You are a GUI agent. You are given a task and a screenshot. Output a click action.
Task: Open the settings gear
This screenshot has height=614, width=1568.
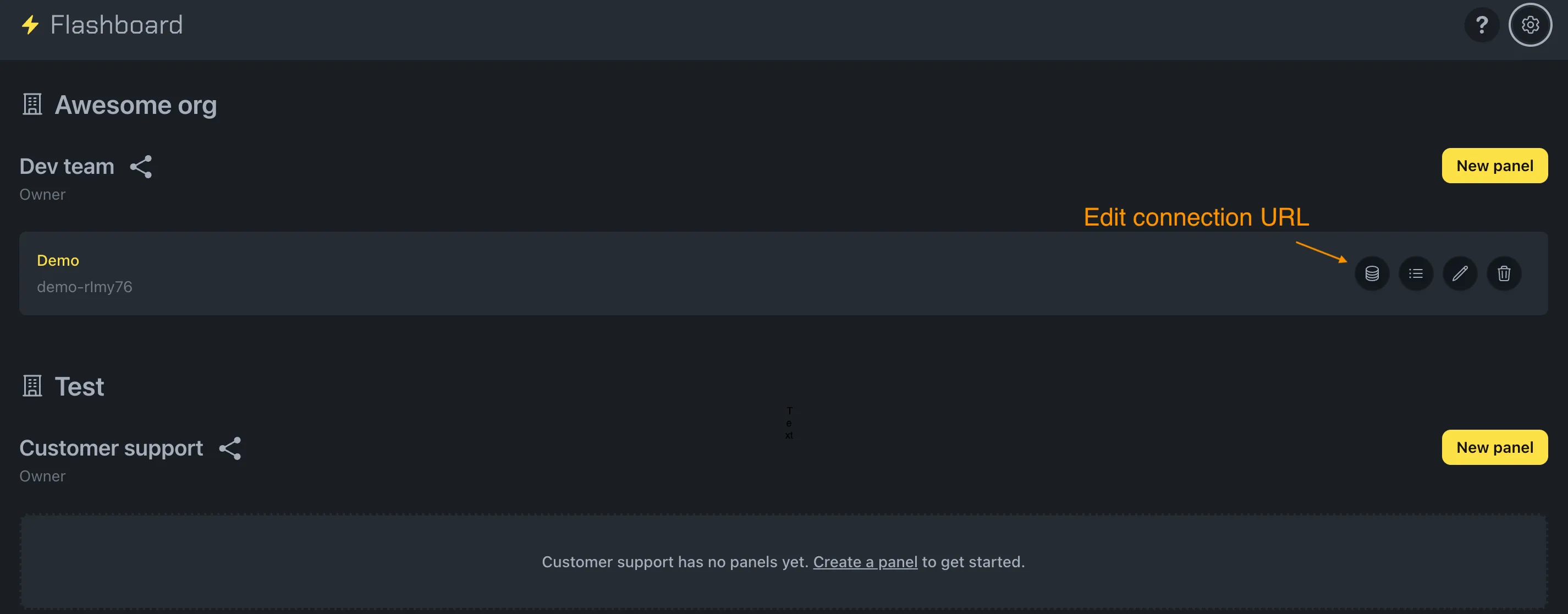coord(1531,25)
